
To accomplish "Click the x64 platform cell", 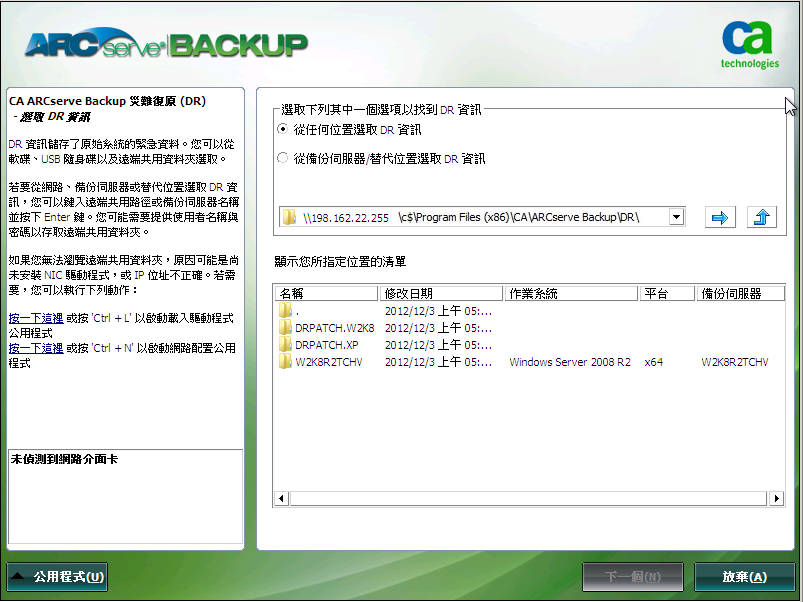I will pos(653,362).
